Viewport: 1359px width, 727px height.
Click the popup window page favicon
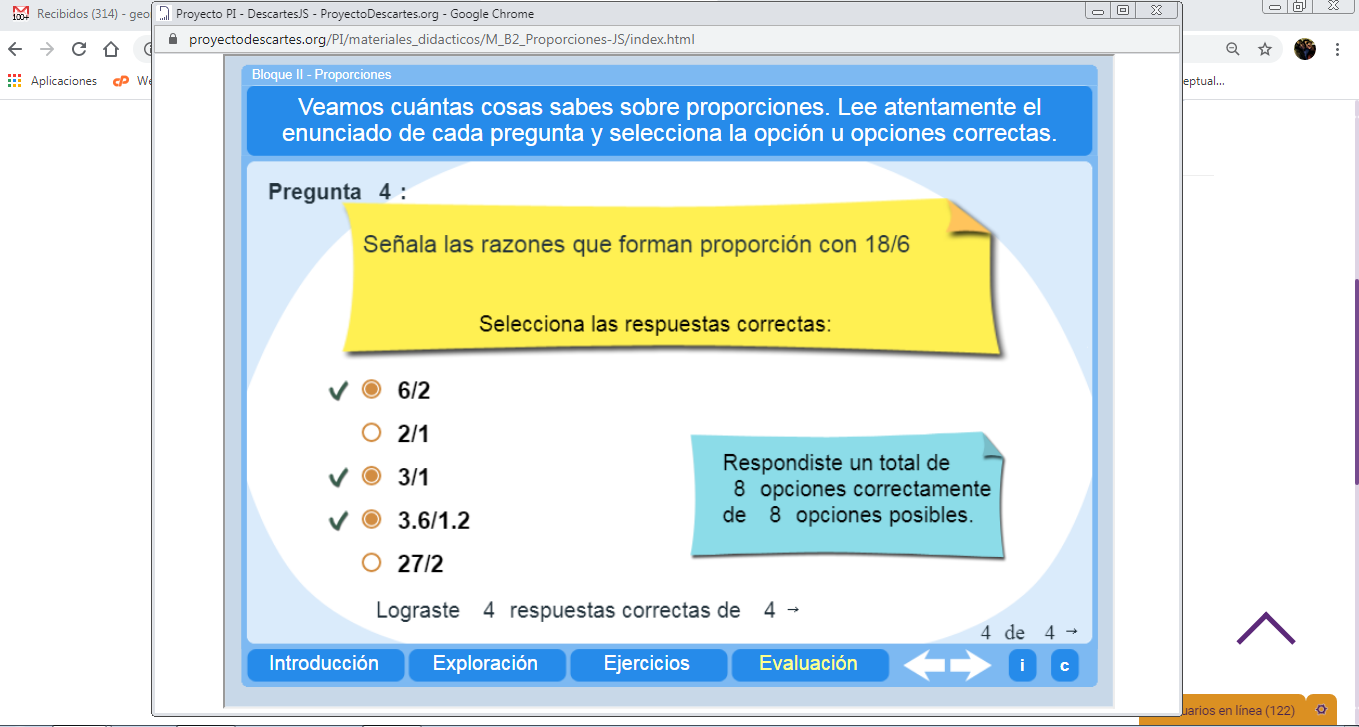[163, 14]
